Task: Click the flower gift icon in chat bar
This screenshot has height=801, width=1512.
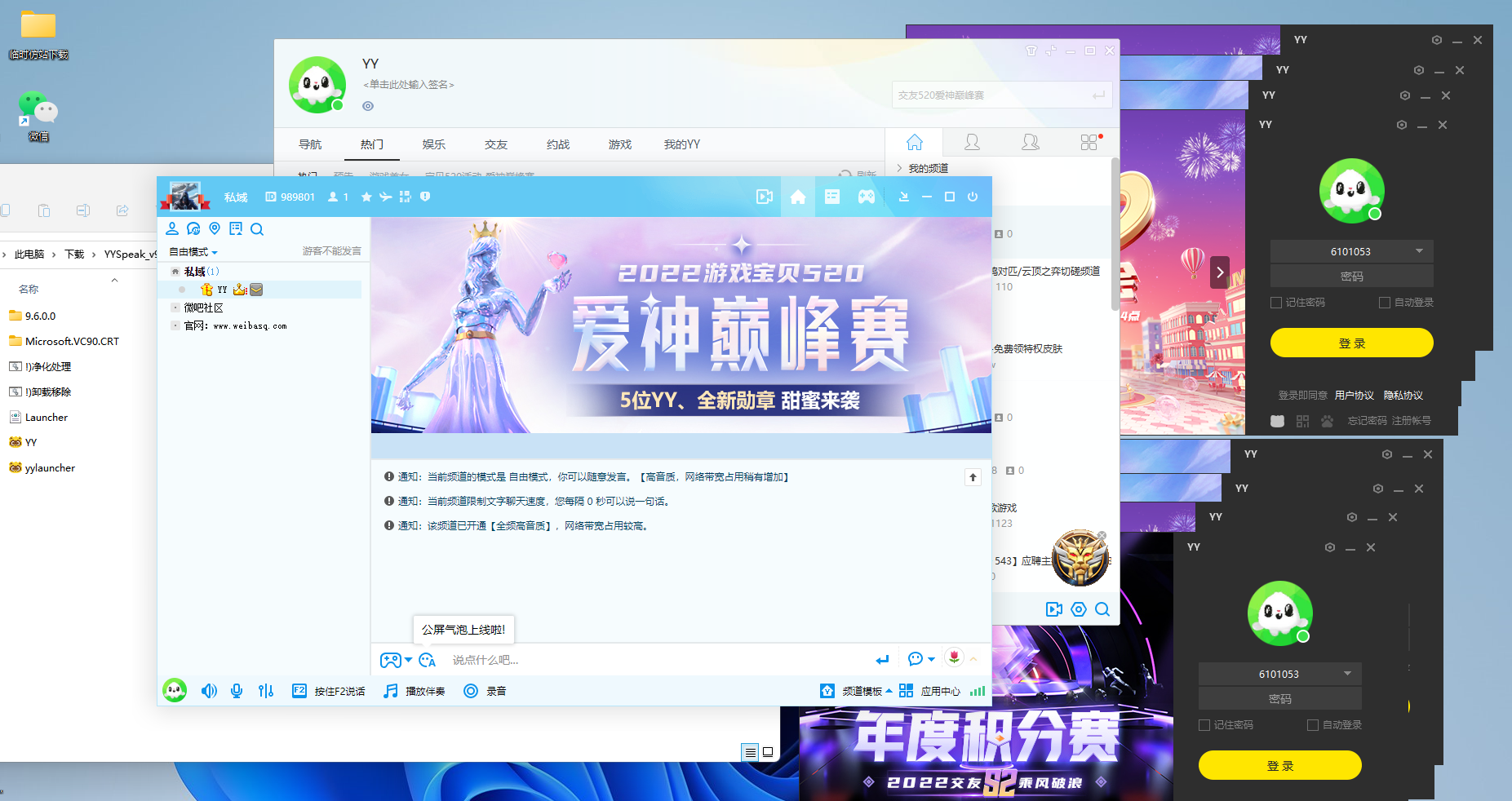Action: pos(954,657)
